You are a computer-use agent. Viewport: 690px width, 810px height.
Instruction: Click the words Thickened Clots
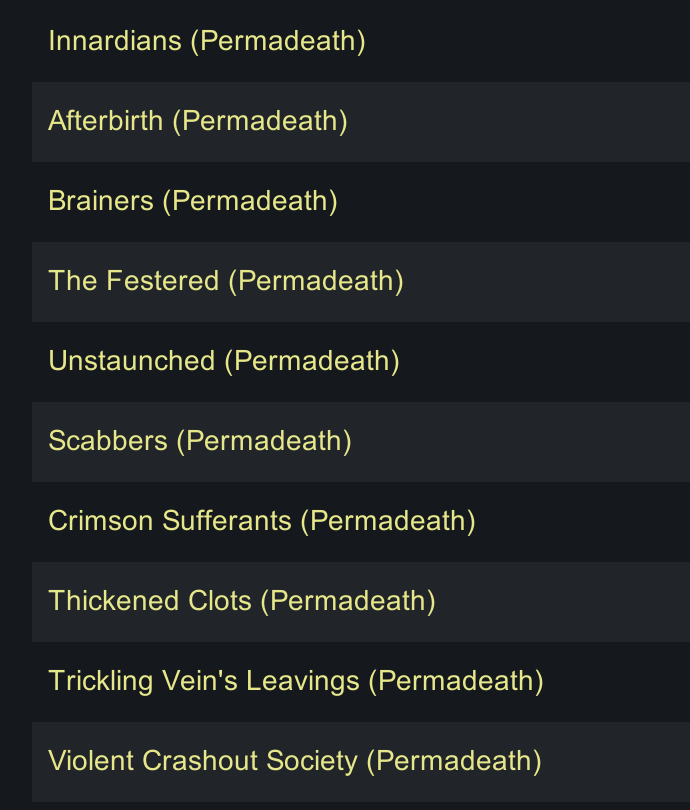click(x=149, y=602)
